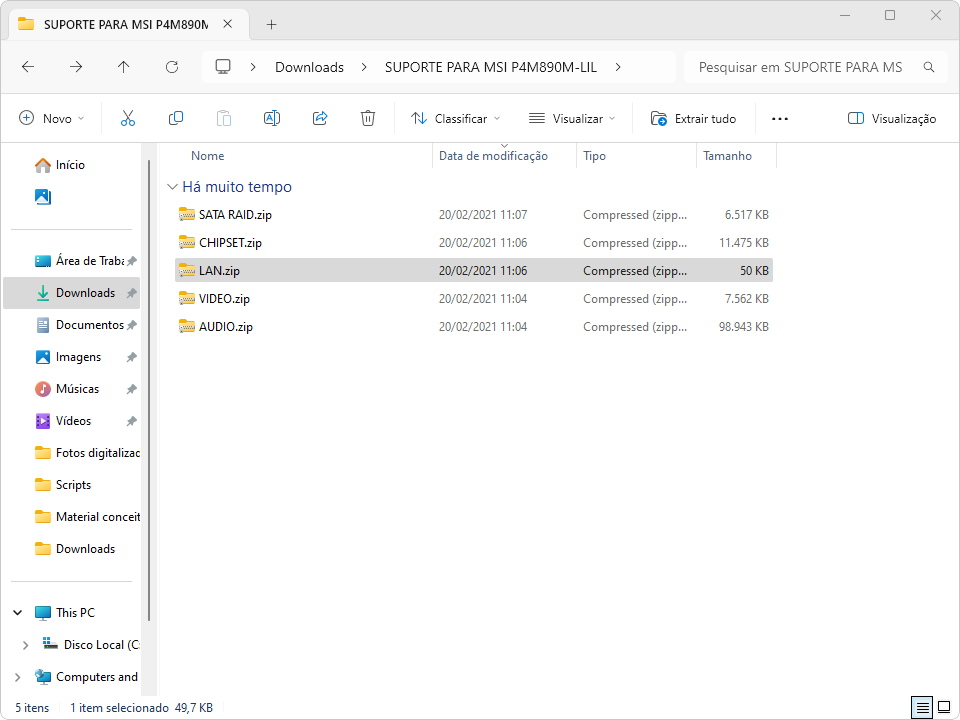Select VIDEO.zip file
The height and width of the screenshot is (720, 960).
coord(224,299)
